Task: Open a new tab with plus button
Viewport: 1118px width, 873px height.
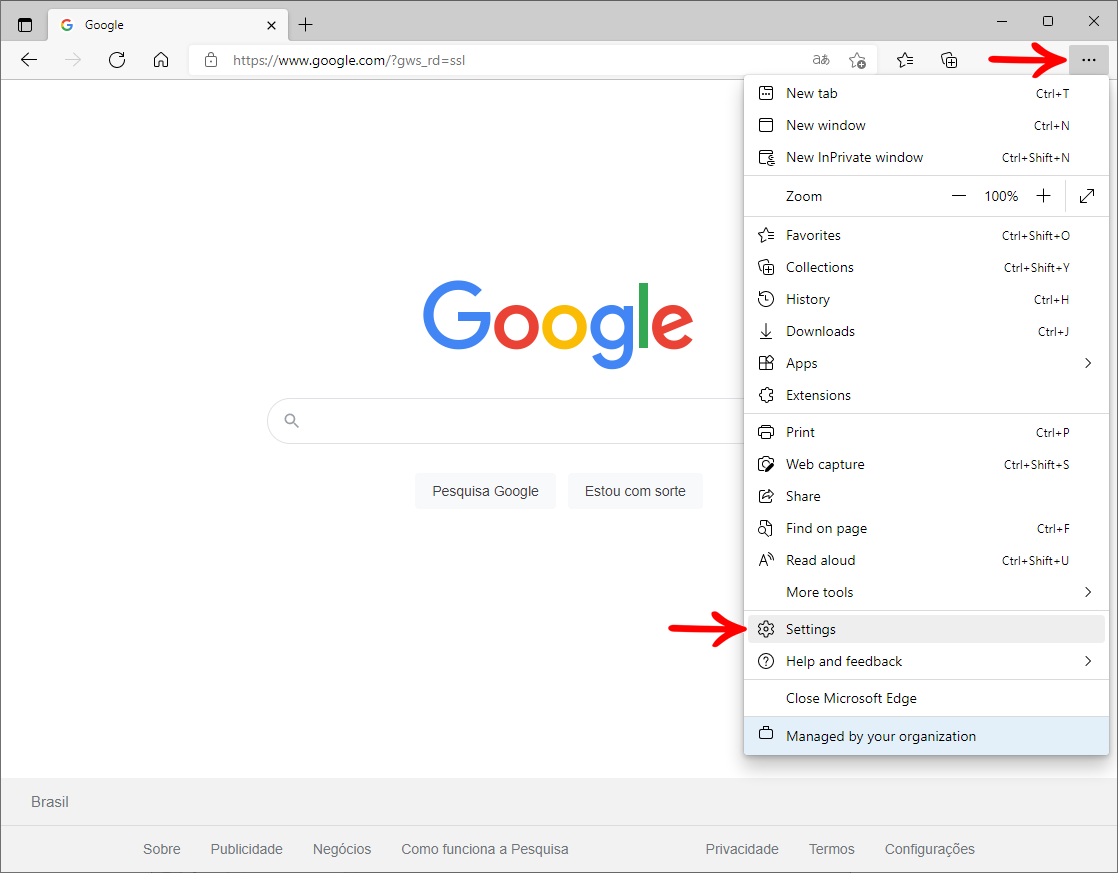Action: point(305,25)
